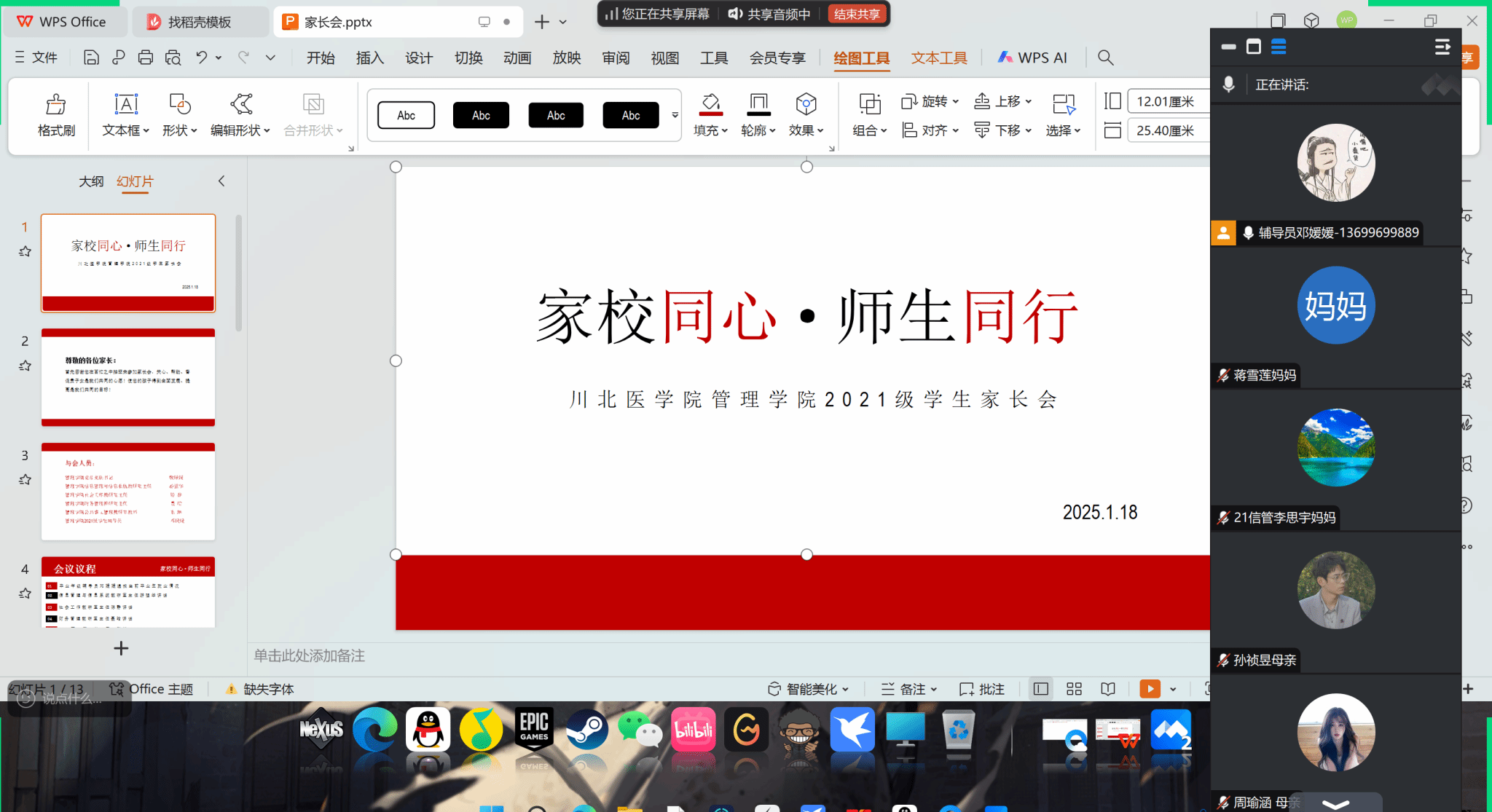Screen dimensions: 1492x812
Task: Open Bilibili from the dock
Action: tap(693, 729)
